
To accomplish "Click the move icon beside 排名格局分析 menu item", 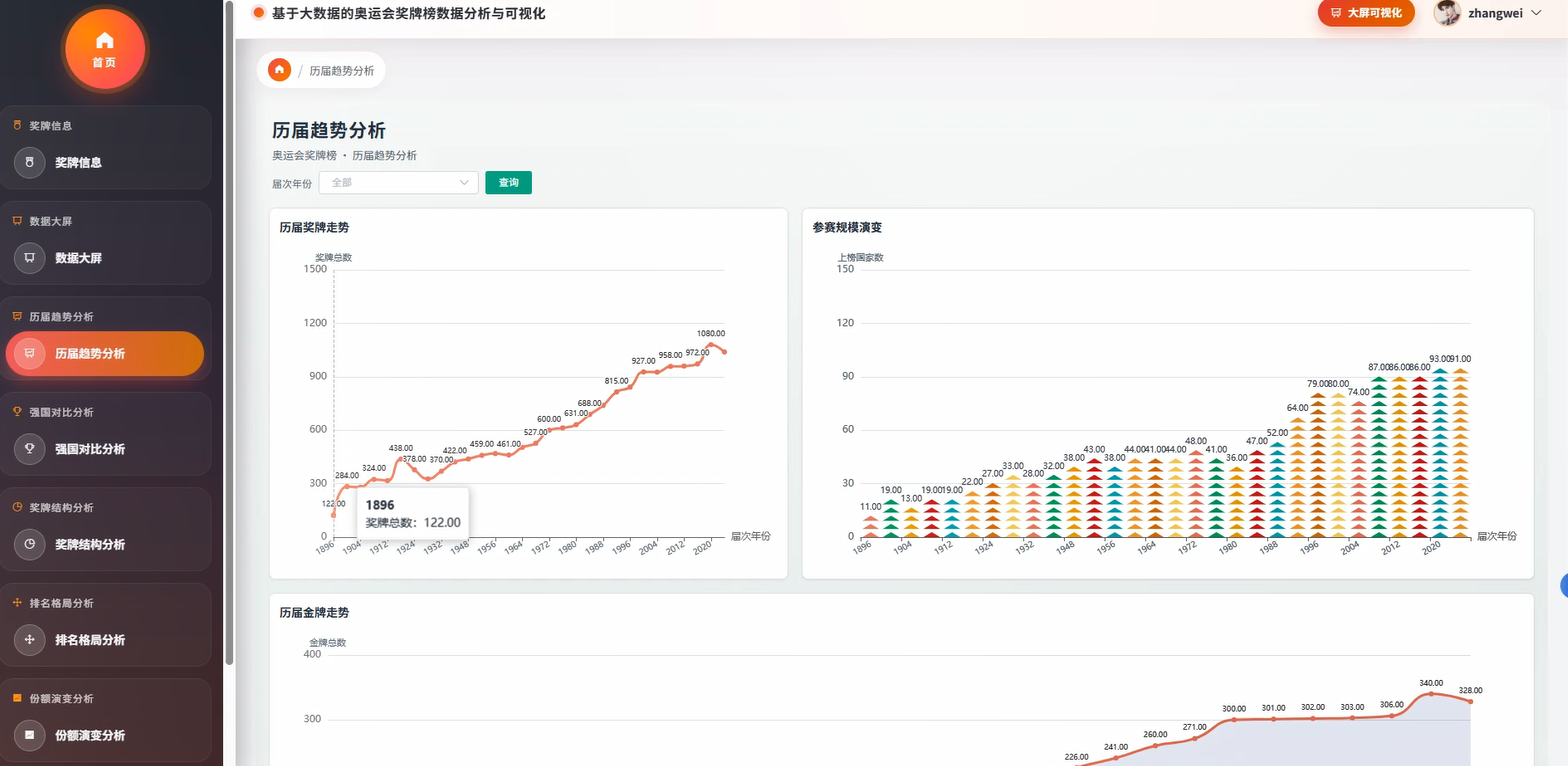I will pos(30,640).
